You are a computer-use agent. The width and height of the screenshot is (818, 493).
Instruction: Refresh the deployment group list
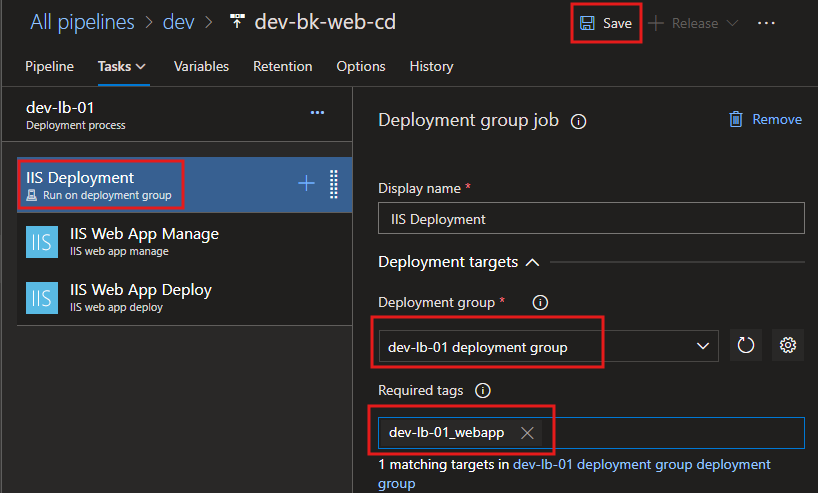tap(745, 345)
